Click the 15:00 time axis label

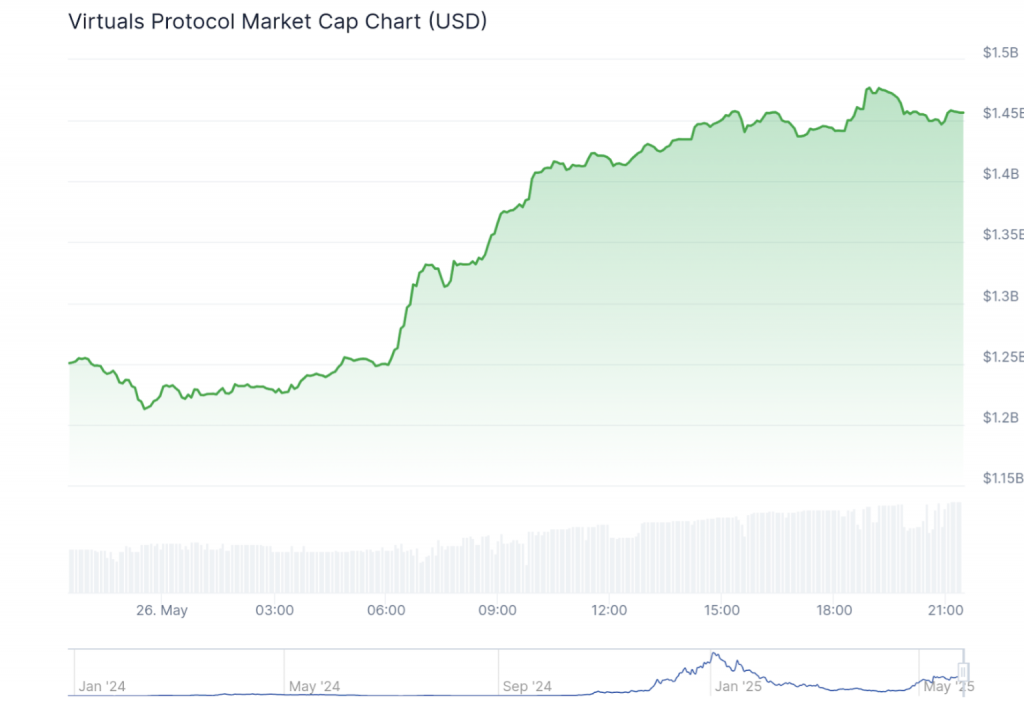721,610
